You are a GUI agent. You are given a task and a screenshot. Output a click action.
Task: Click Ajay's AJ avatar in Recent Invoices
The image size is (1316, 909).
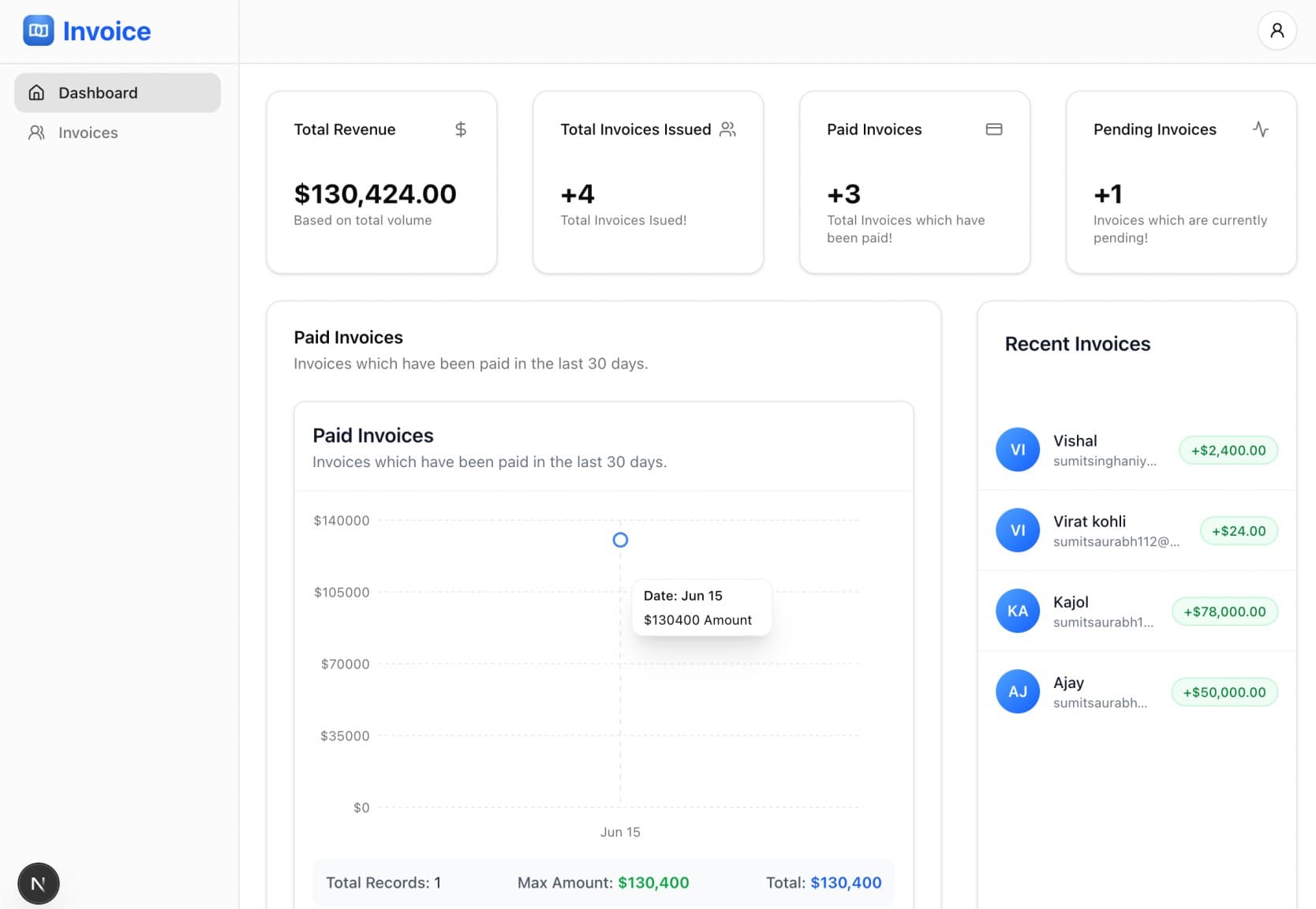[1017, 691]
